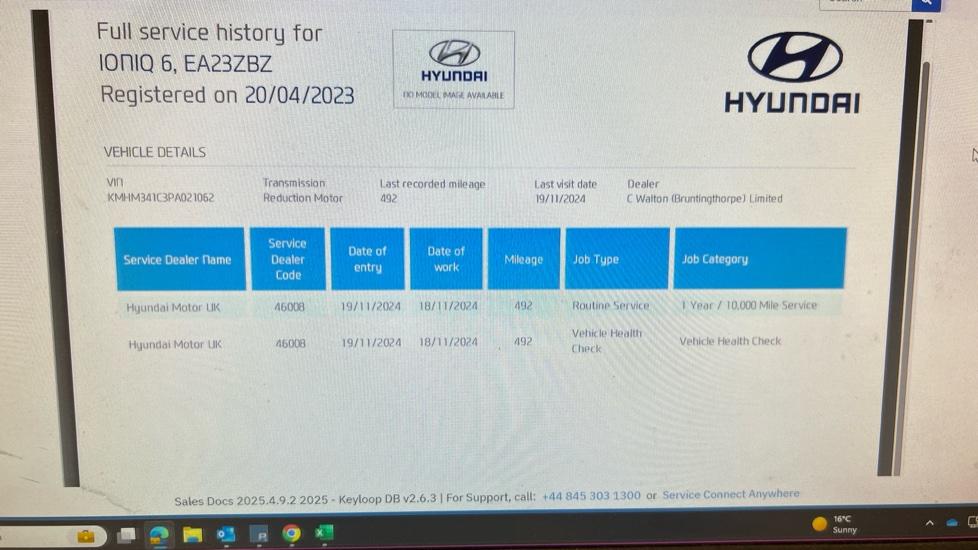Click the Vehicle Health Check job category cell
Image resolution: width=978 pixels, height=550 pixels.
point(730,341)
